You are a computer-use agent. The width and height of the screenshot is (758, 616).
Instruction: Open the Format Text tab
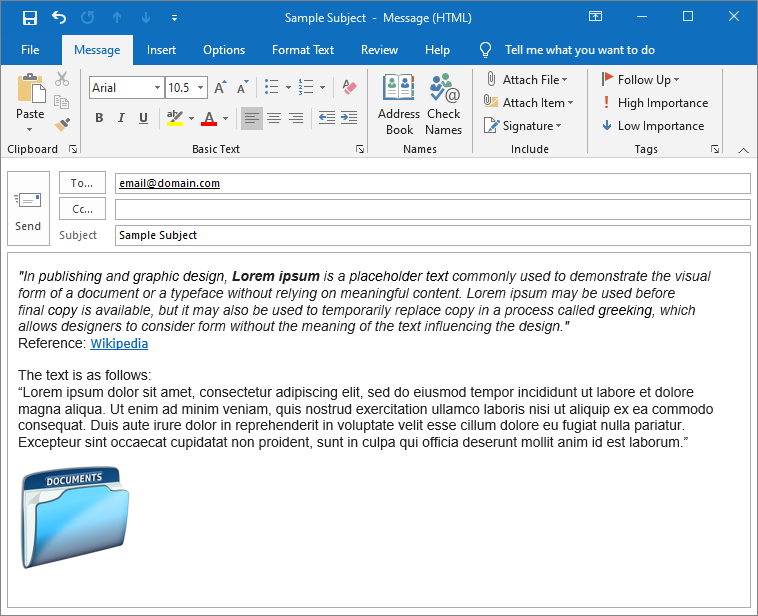[303, 50]
